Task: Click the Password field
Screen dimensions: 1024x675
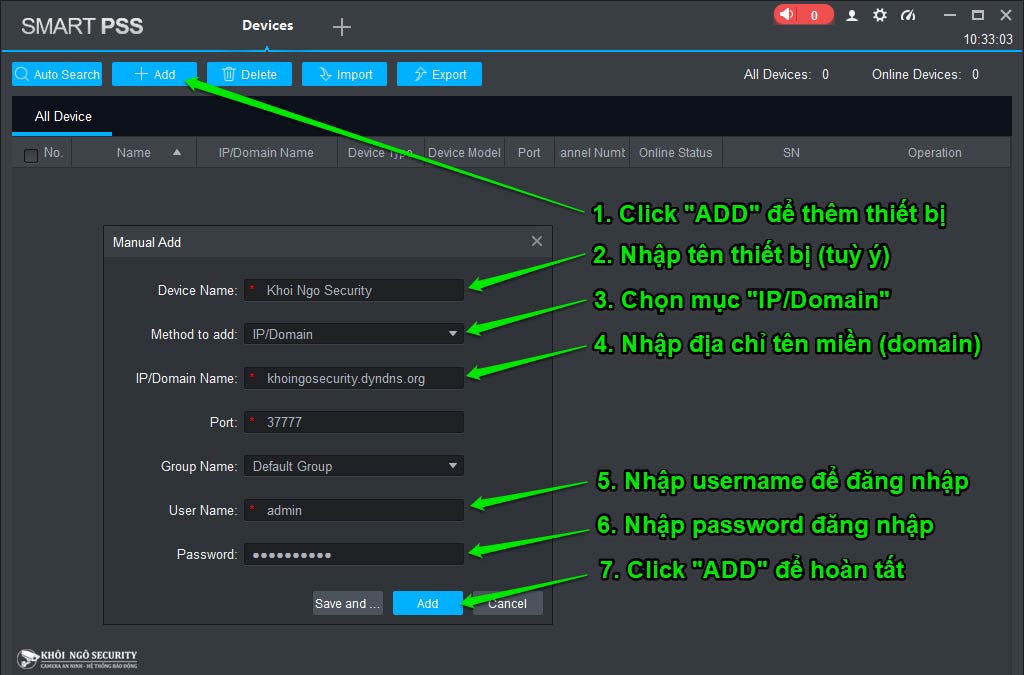Action: [354, 554]
